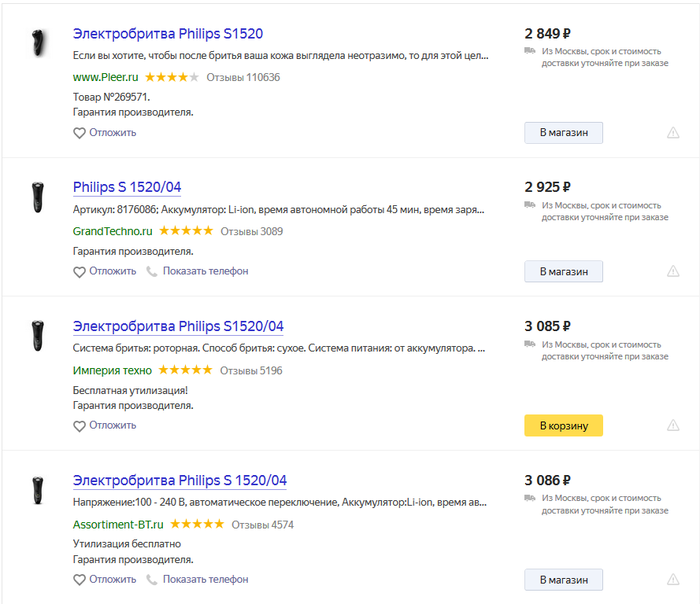Viewport: 700px width, 604px height.
Task: Click shaver thumbnail in Империя техно offer
Action: pos(38,337)
